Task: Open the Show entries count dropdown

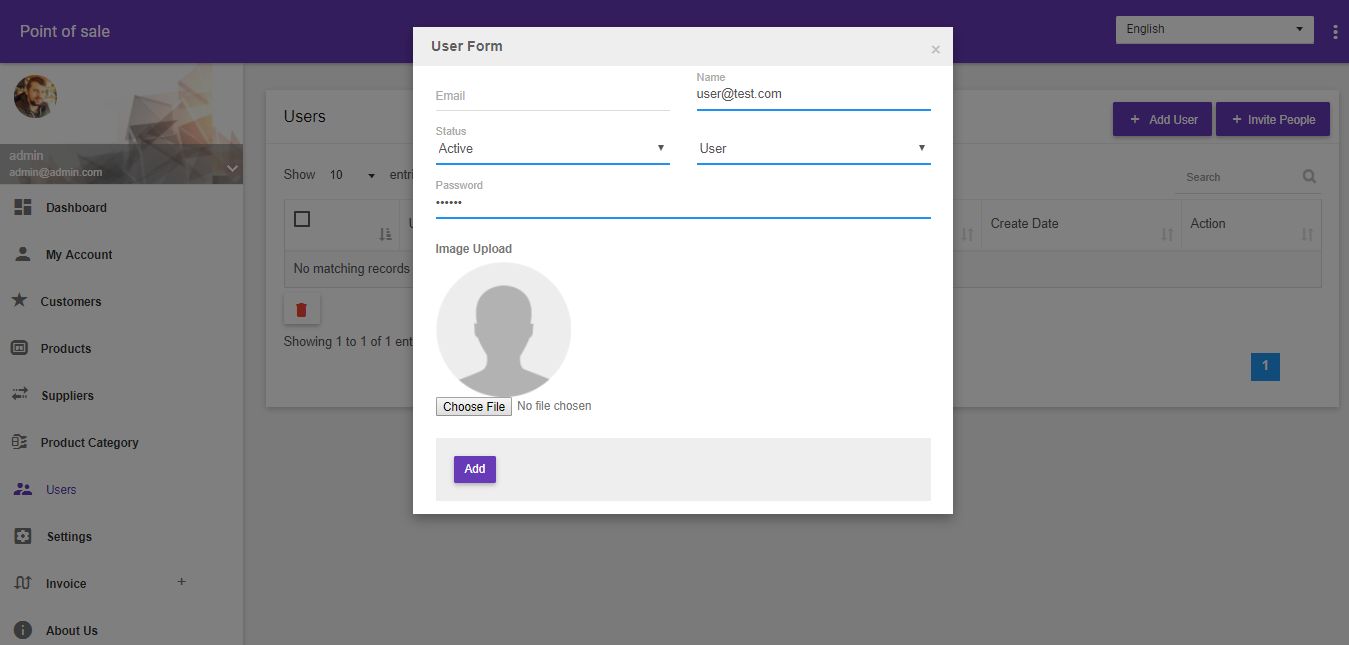Action: pos(352,175)
